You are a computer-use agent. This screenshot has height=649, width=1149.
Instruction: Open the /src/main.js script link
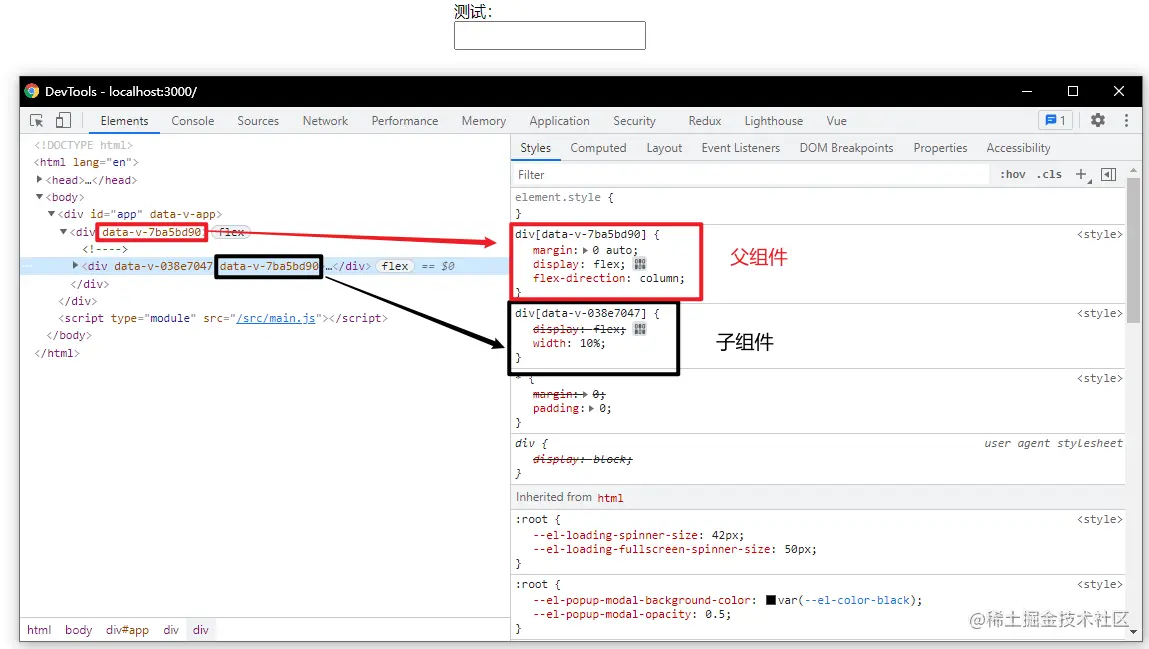(276, 318)
